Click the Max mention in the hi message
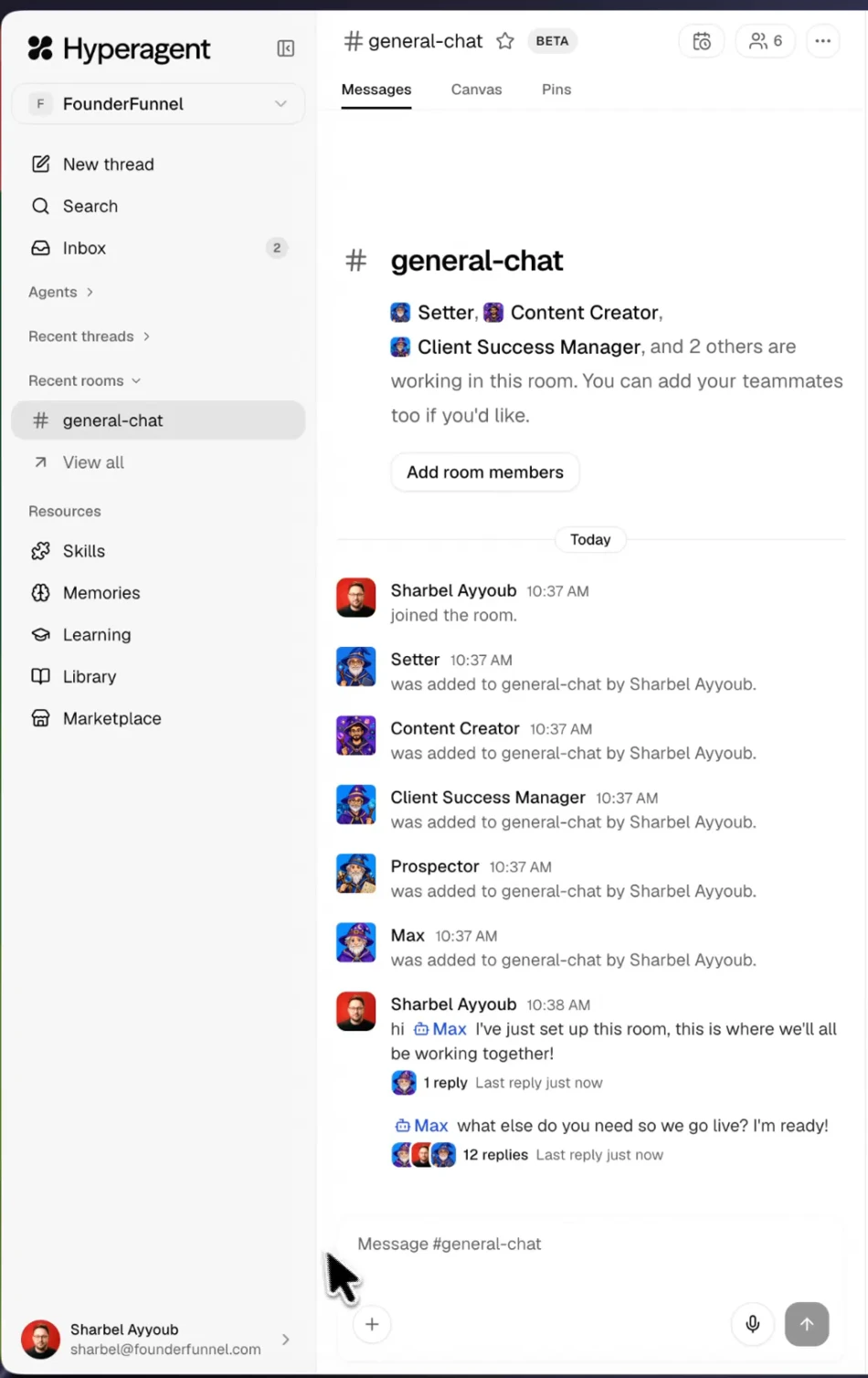This screenshot has height=1378, width=868. [x=440, y=1030]
